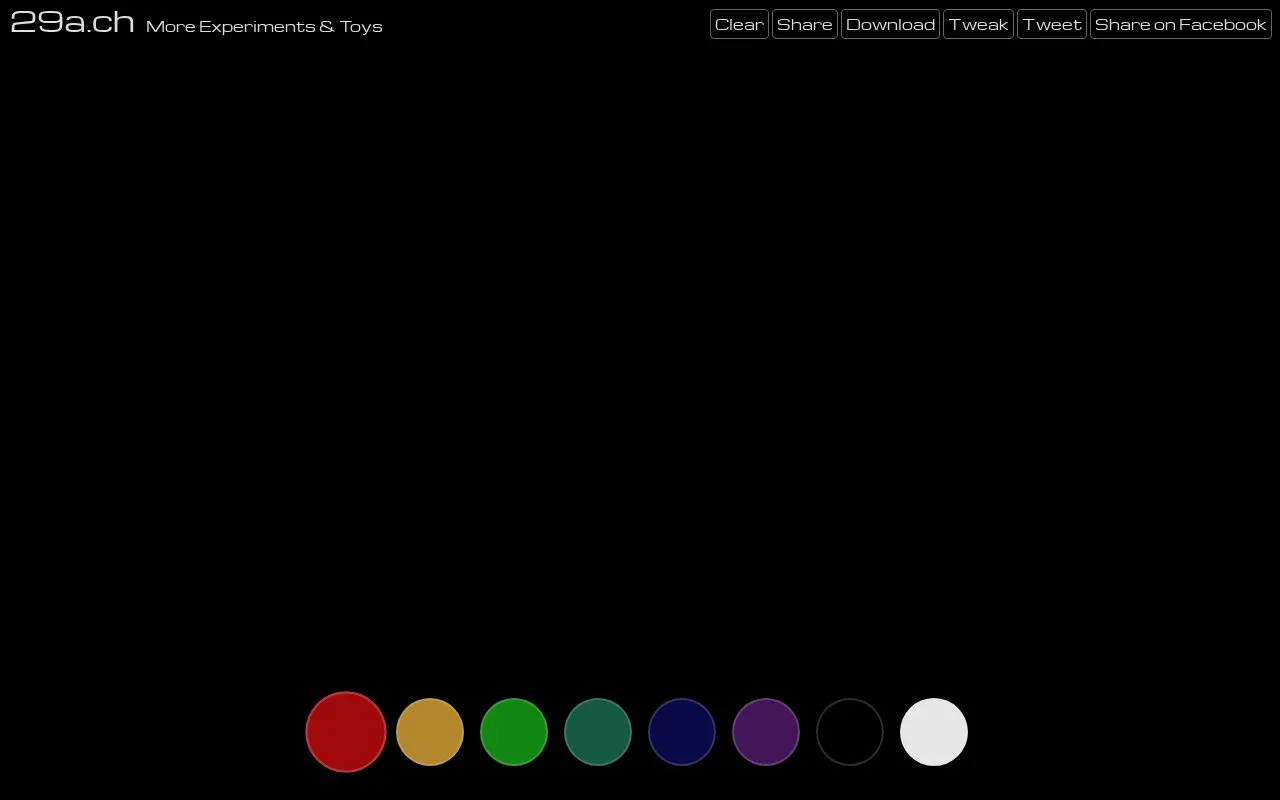Click the Clear button
Viewport: 1280px width, 800px height.
coord(739,24)
